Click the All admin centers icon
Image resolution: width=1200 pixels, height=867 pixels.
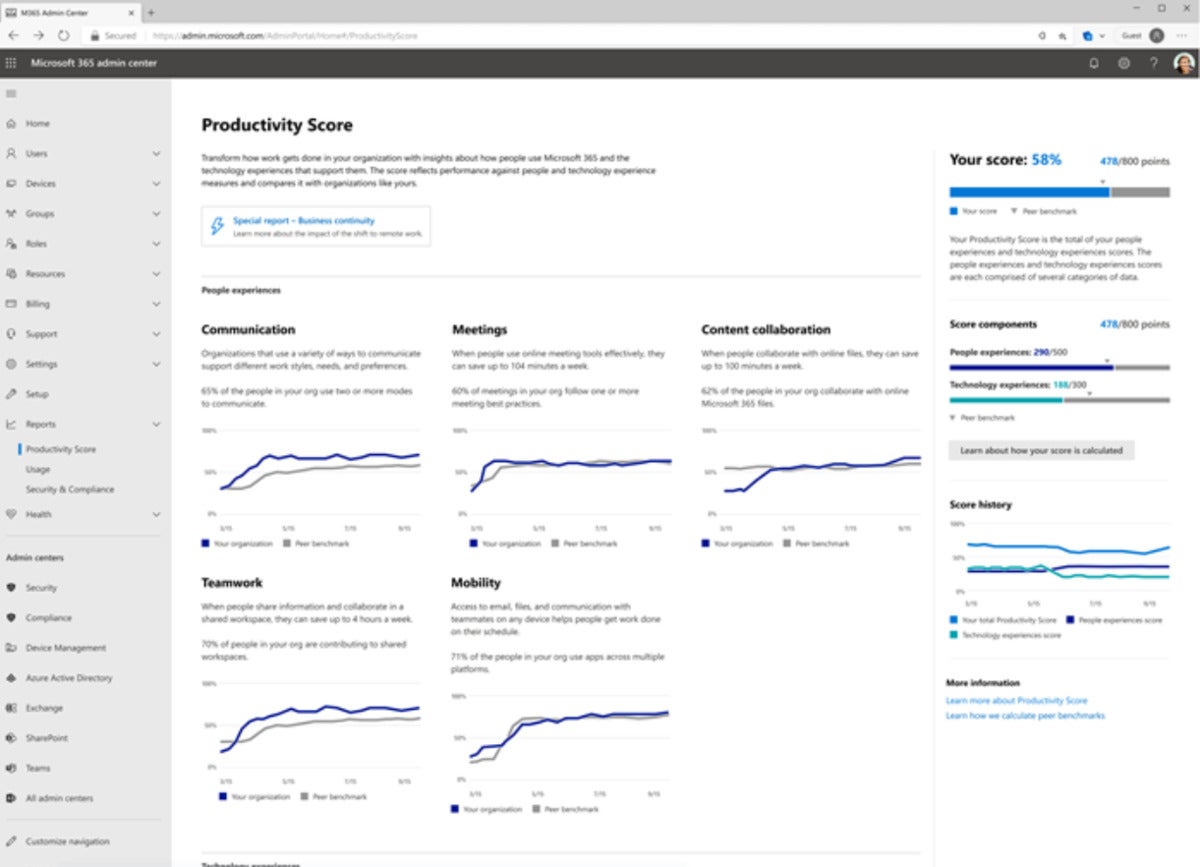coord(11,798)
